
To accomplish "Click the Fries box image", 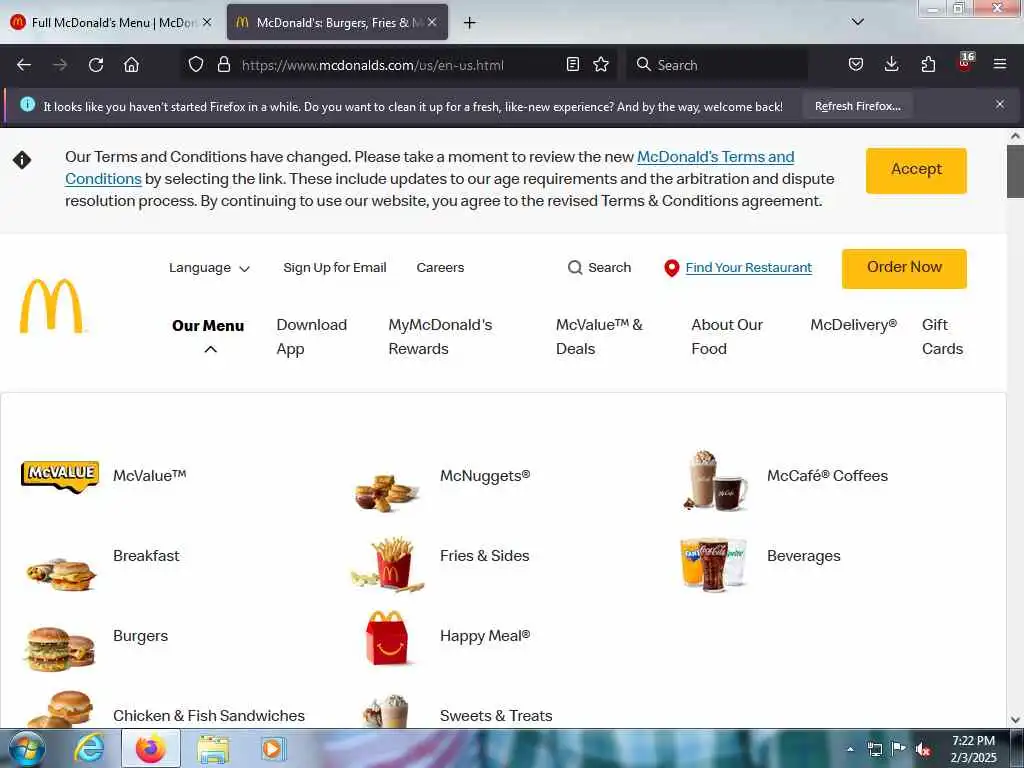I will 388,565.
